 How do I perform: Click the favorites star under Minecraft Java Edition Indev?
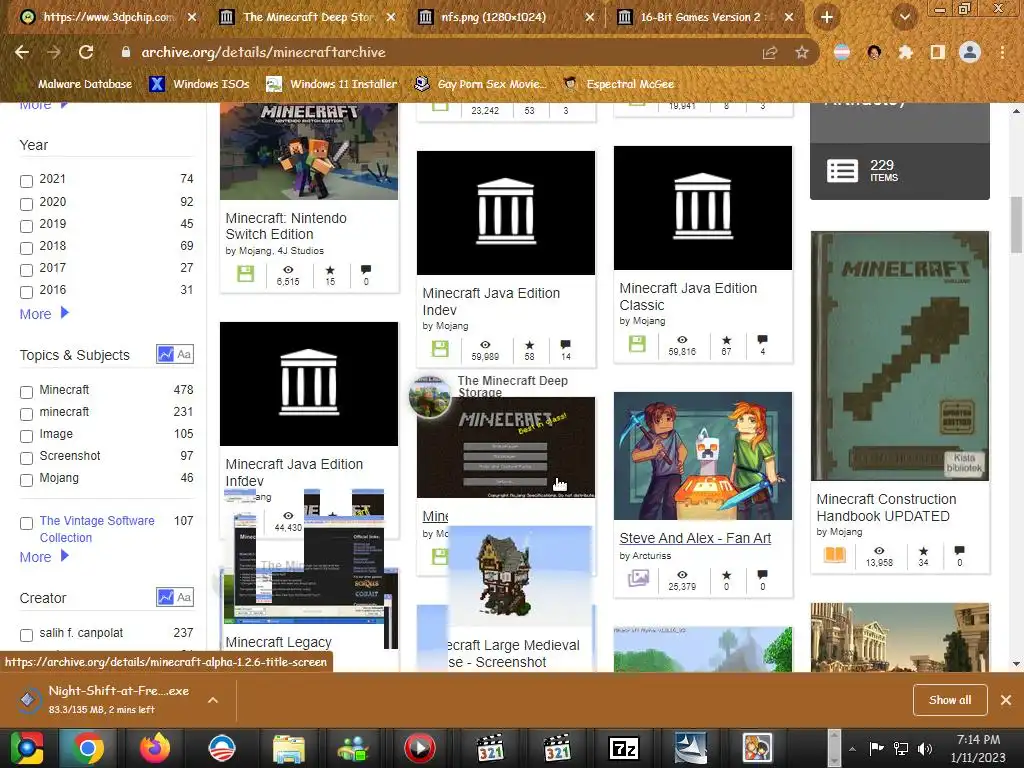coord(530,344)
